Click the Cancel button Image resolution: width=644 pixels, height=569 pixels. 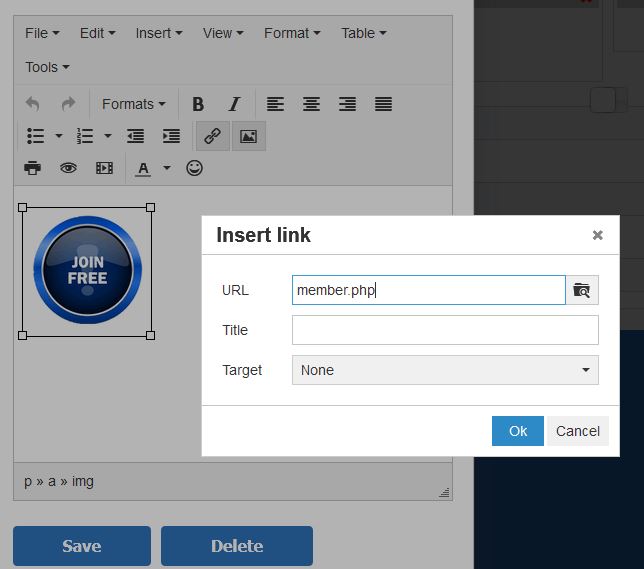pos(578,431)
